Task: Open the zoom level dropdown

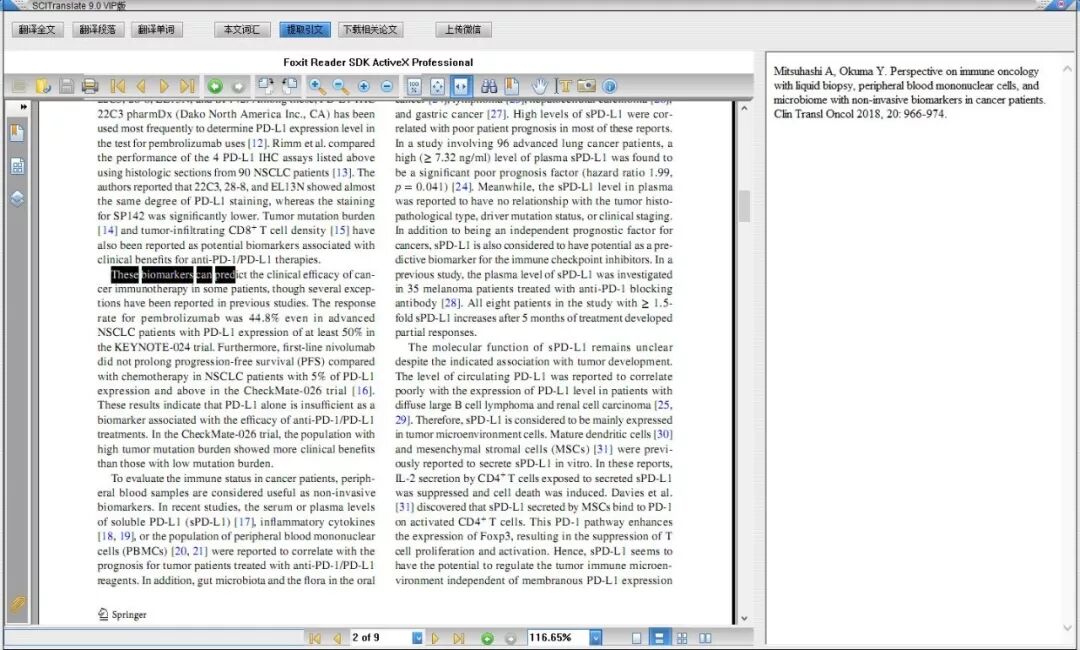Action: tap(596, 638)
